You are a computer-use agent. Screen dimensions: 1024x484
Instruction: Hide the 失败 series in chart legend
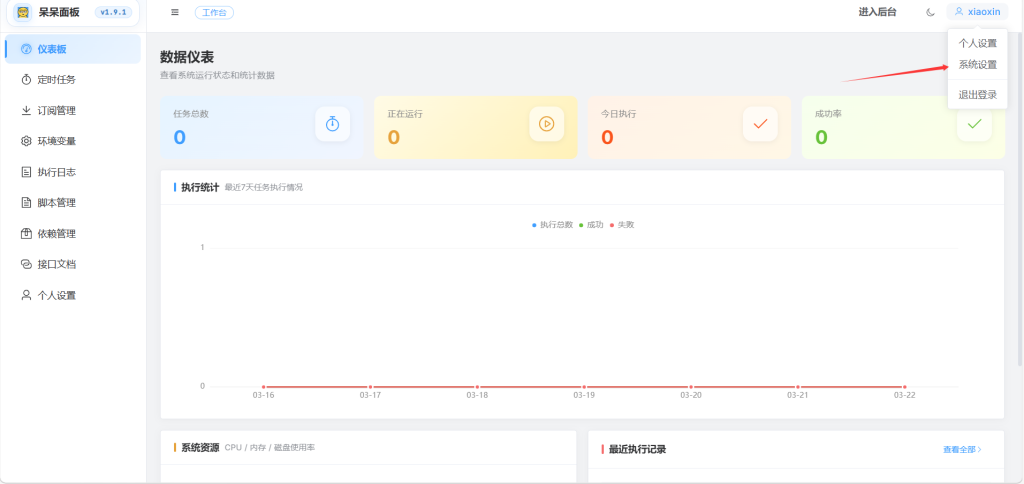pyautogui.click(x=621, y=225)
